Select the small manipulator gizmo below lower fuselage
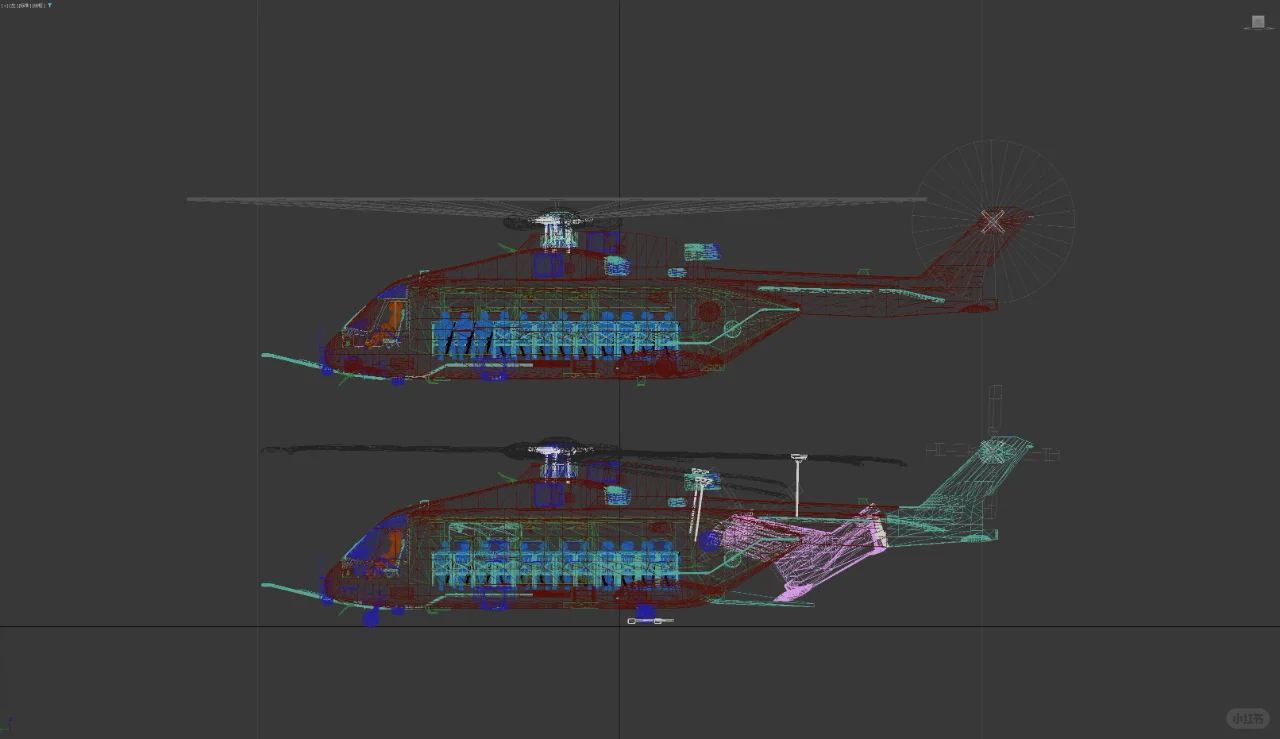Viewport: 1280px width, 739px height. pyautogui.click(x=650, y=620)
